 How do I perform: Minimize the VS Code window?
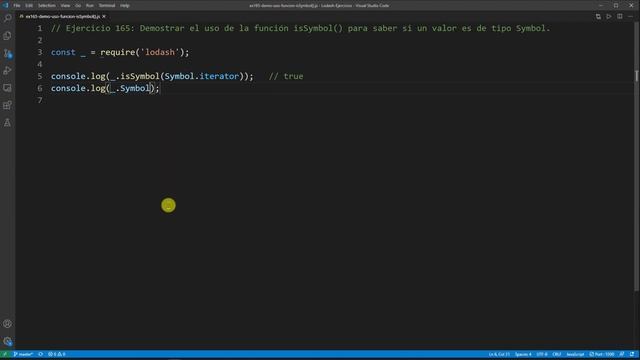[x=601, y=5]
